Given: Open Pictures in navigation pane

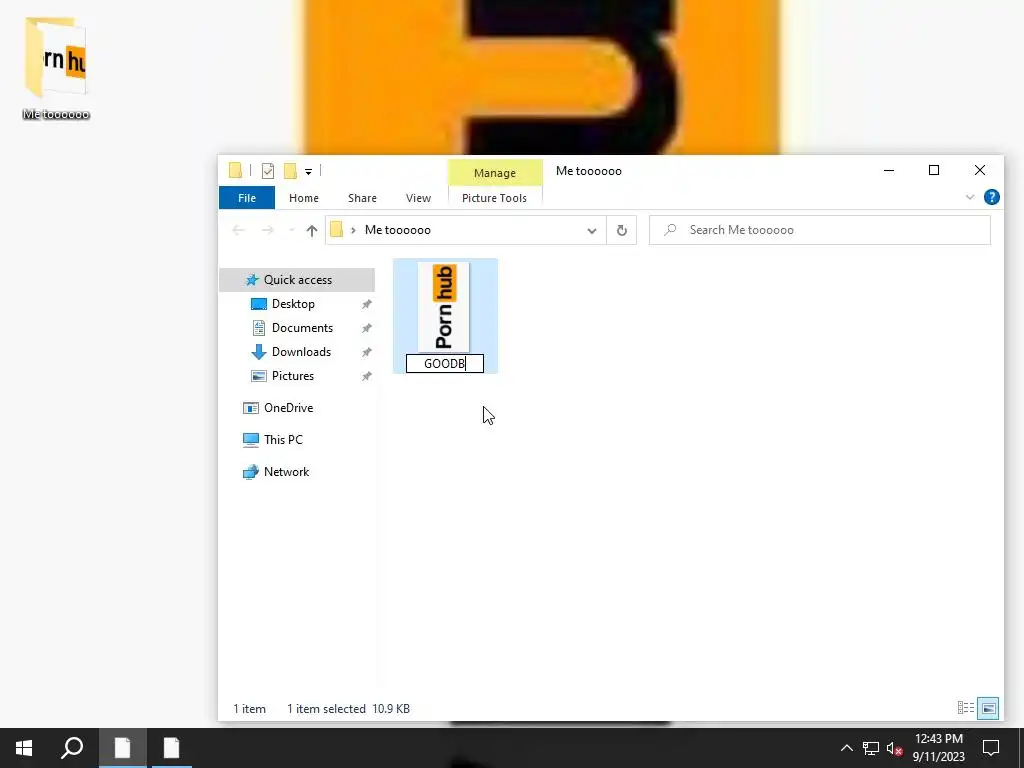Looking at the screenshot, I should (x=293, y=376).
